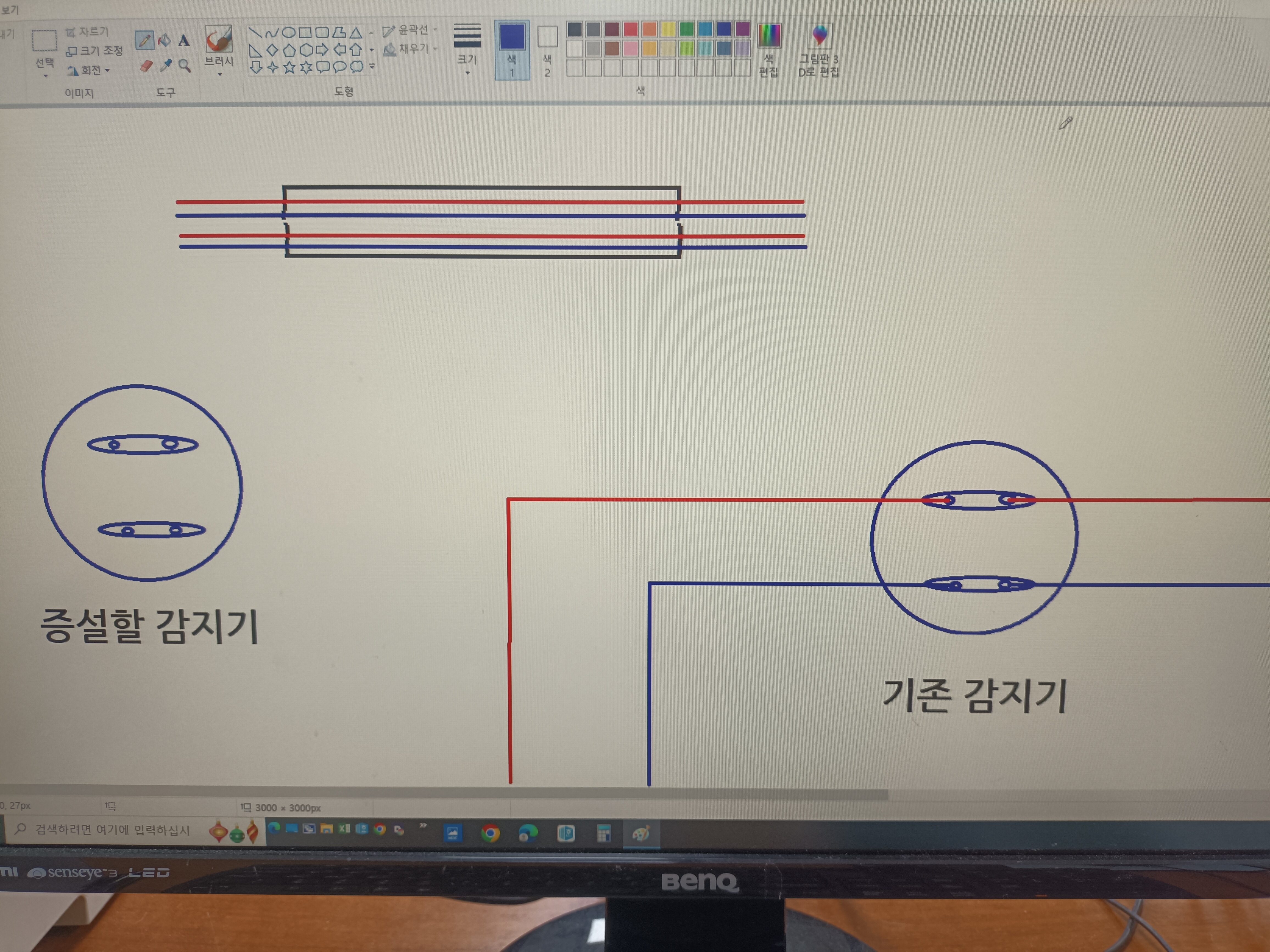Select the Pencil tool
This screenshot has height=952, width=1270.
(144, 40)
